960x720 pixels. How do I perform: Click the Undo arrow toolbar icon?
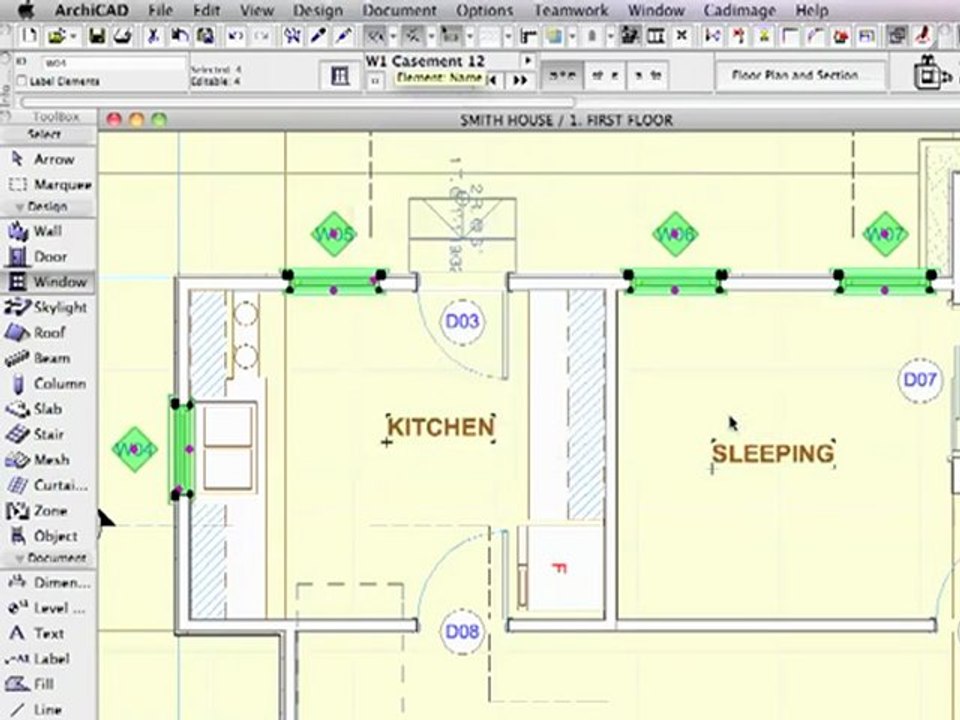point(236,37)
